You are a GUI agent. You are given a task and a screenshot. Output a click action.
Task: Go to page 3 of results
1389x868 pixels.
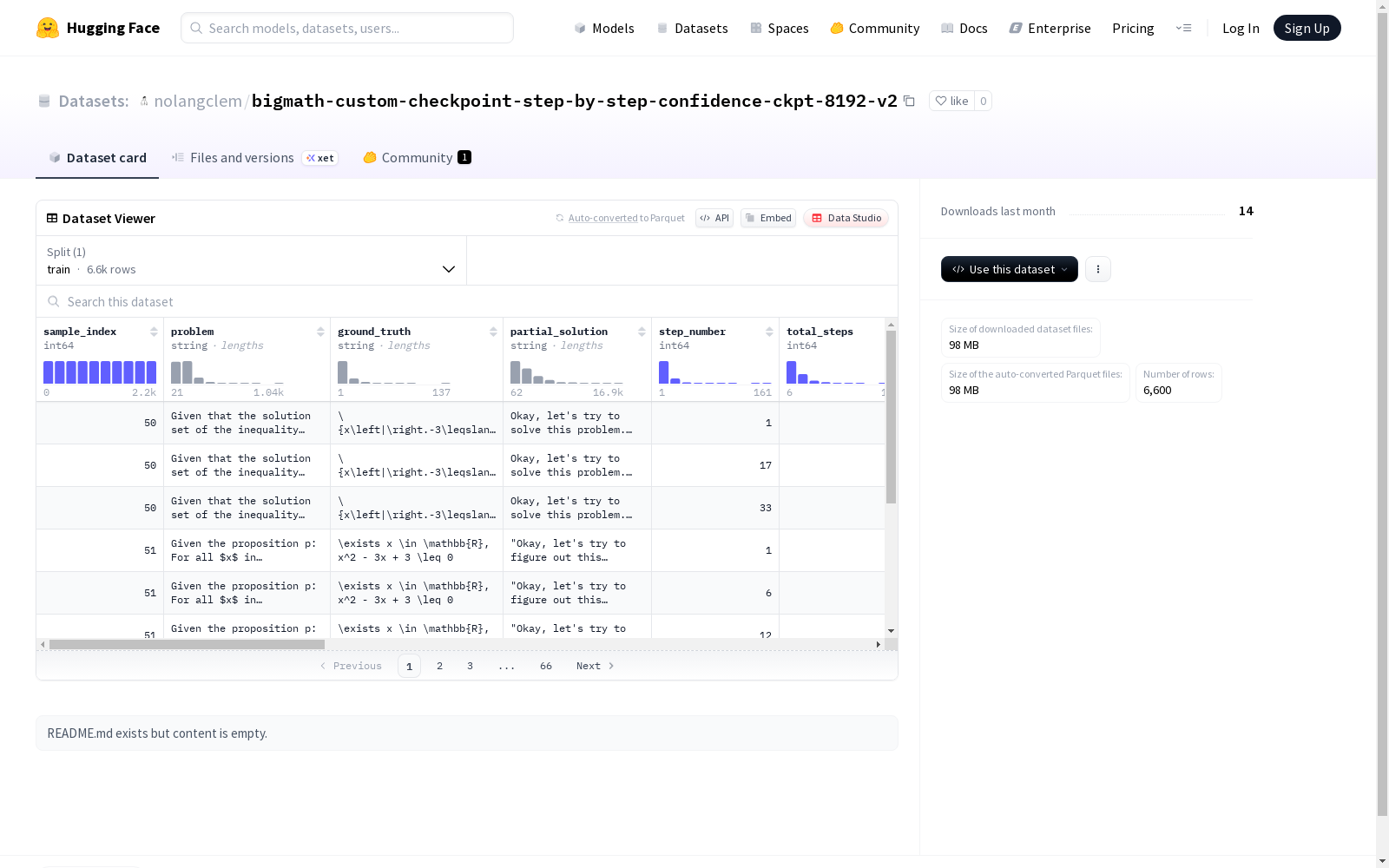[471, 666]
